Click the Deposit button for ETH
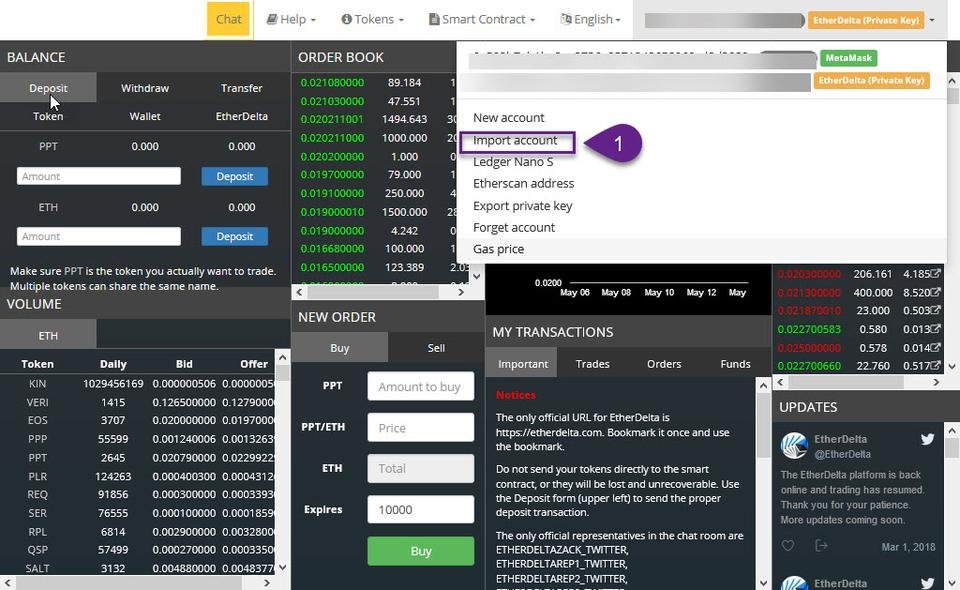960x590 pixels. [234, 236]
